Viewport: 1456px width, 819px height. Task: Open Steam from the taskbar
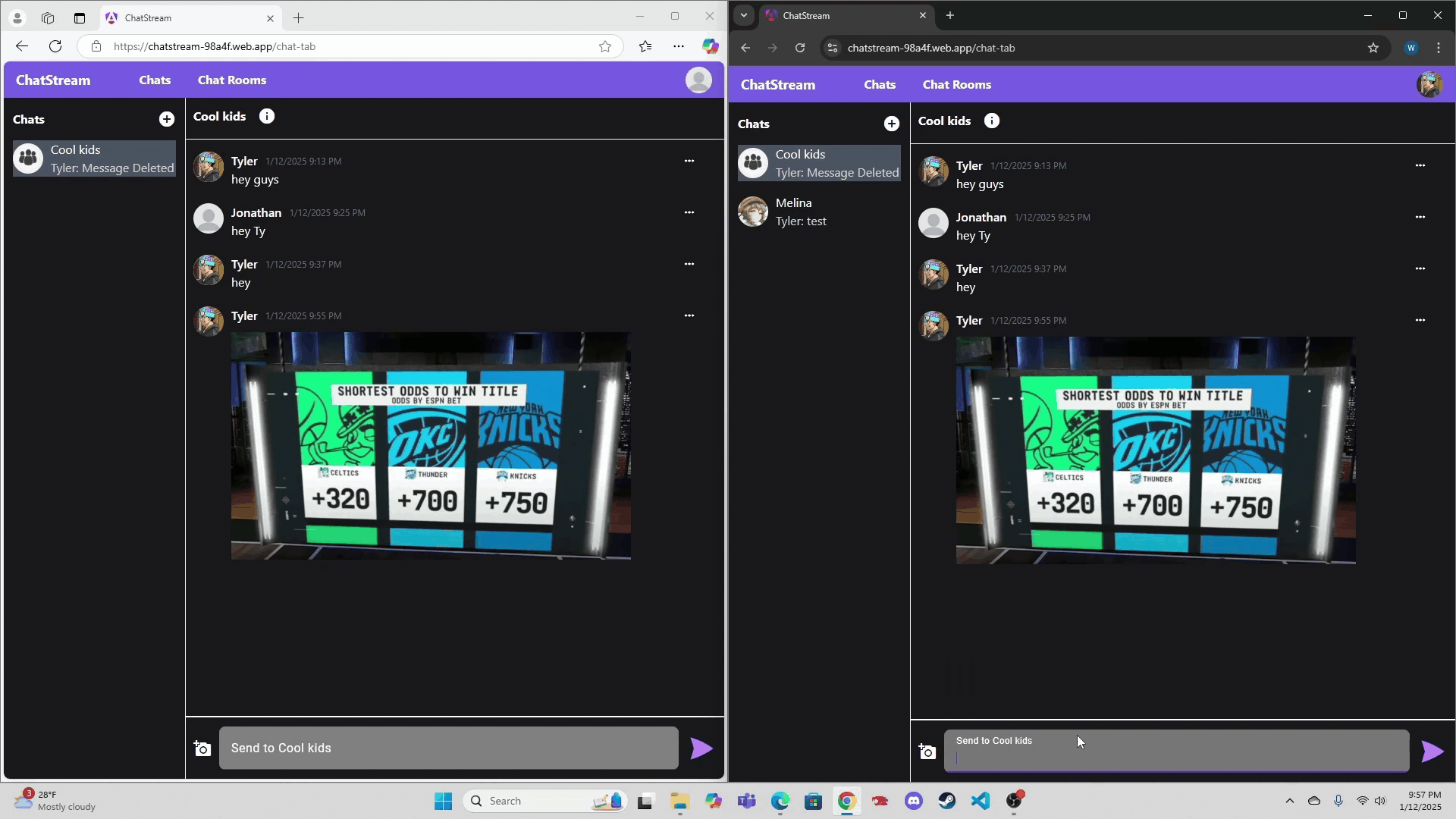(x=947, y=801)
